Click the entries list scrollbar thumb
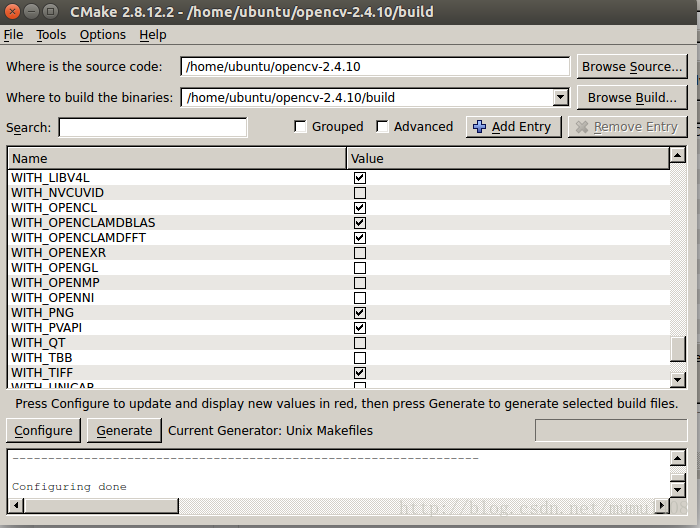 [678, 349]
